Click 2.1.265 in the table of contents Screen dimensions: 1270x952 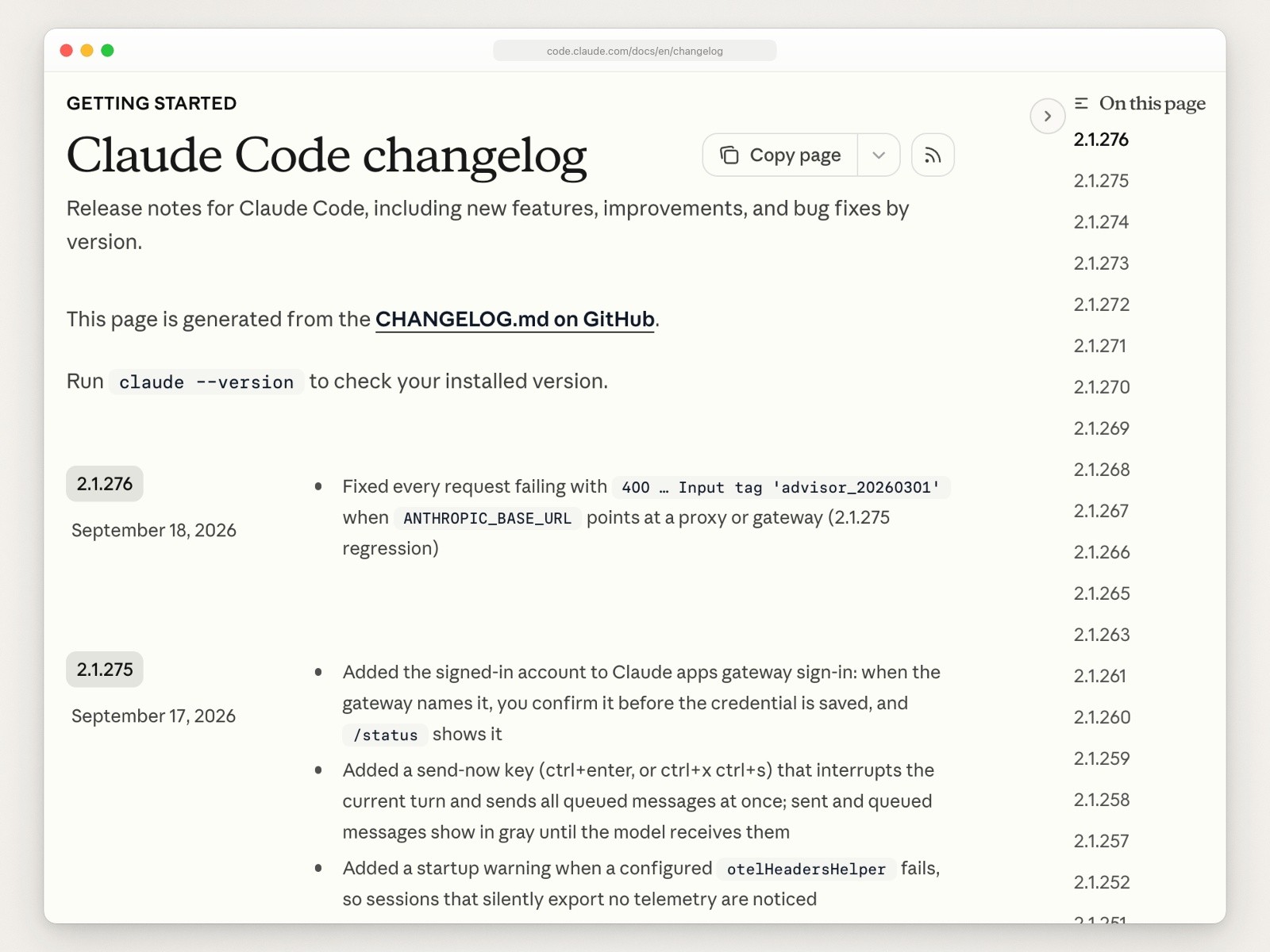pyautogui.click(x=1102, y=593)
